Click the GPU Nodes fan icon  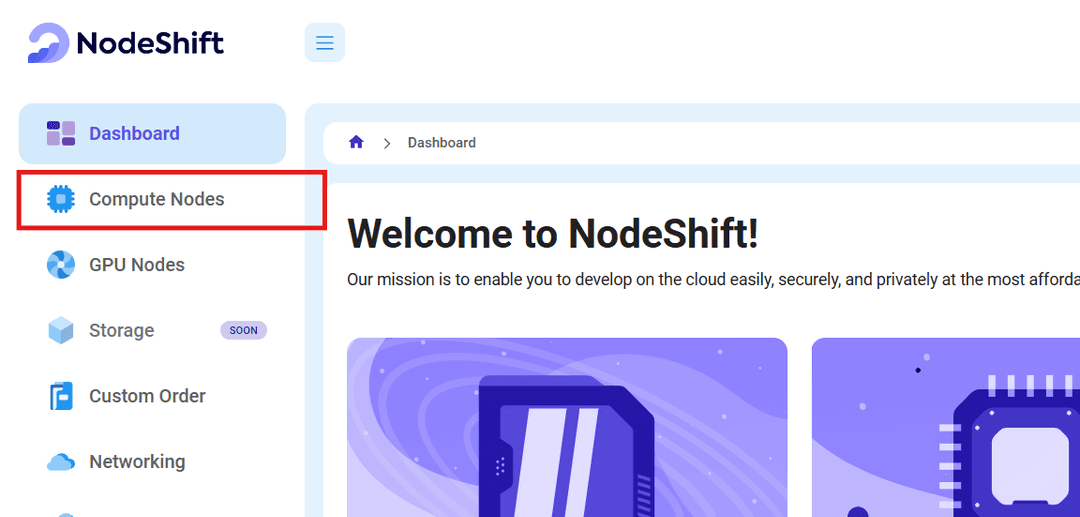click(x=61, y=264)
